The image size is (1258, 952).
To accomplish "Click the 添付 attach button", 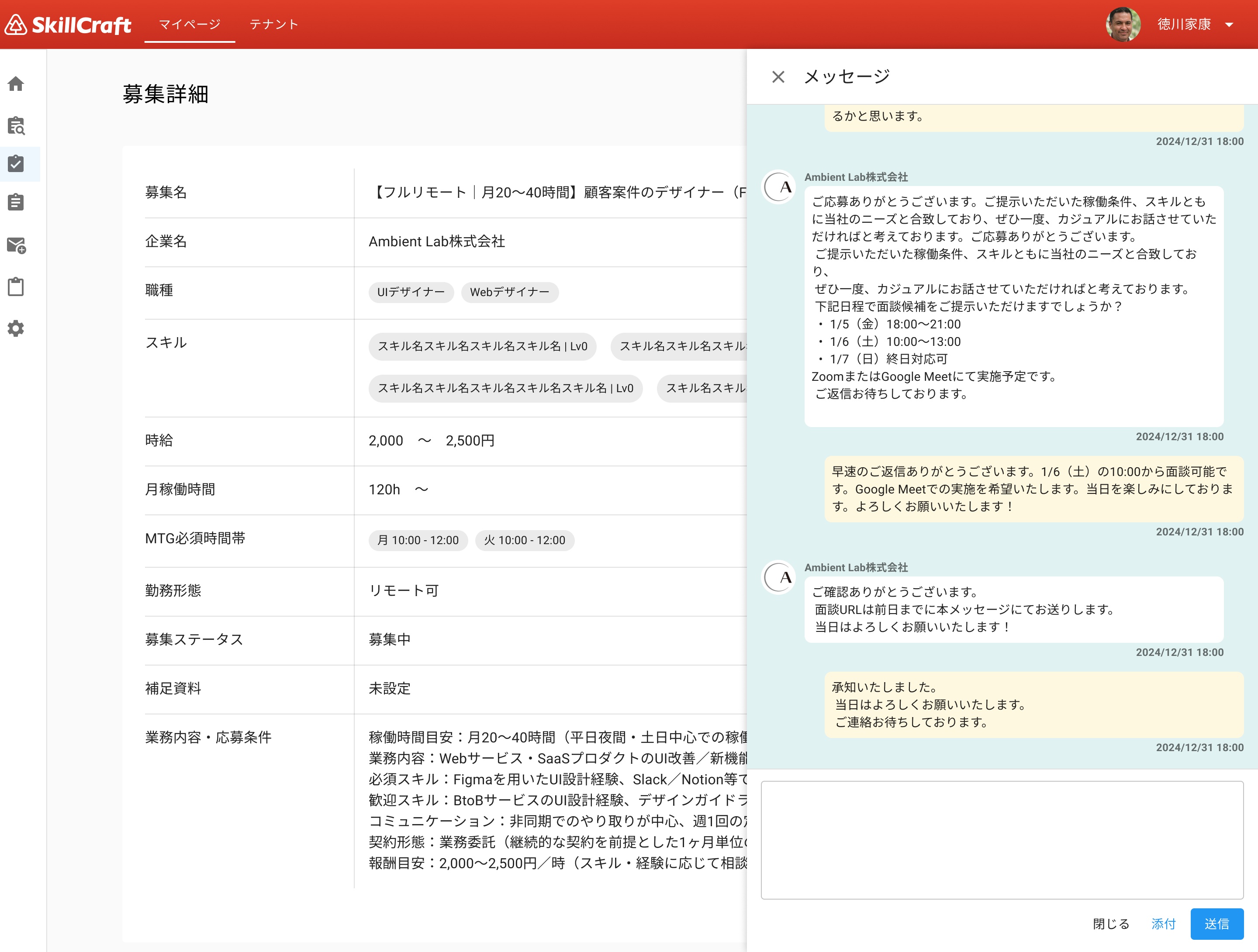I will [1163, 923].
